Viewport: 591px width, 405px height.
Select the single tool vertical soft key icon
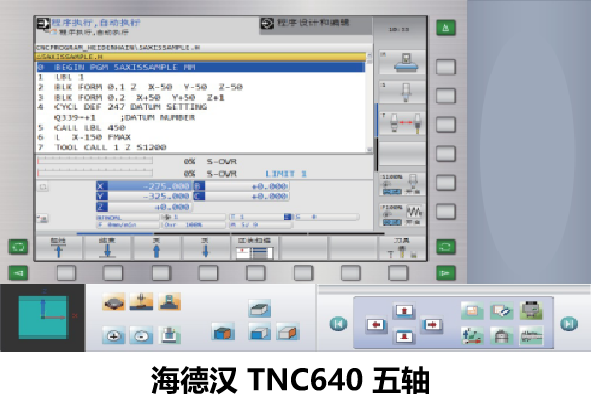tap(402, 92)
